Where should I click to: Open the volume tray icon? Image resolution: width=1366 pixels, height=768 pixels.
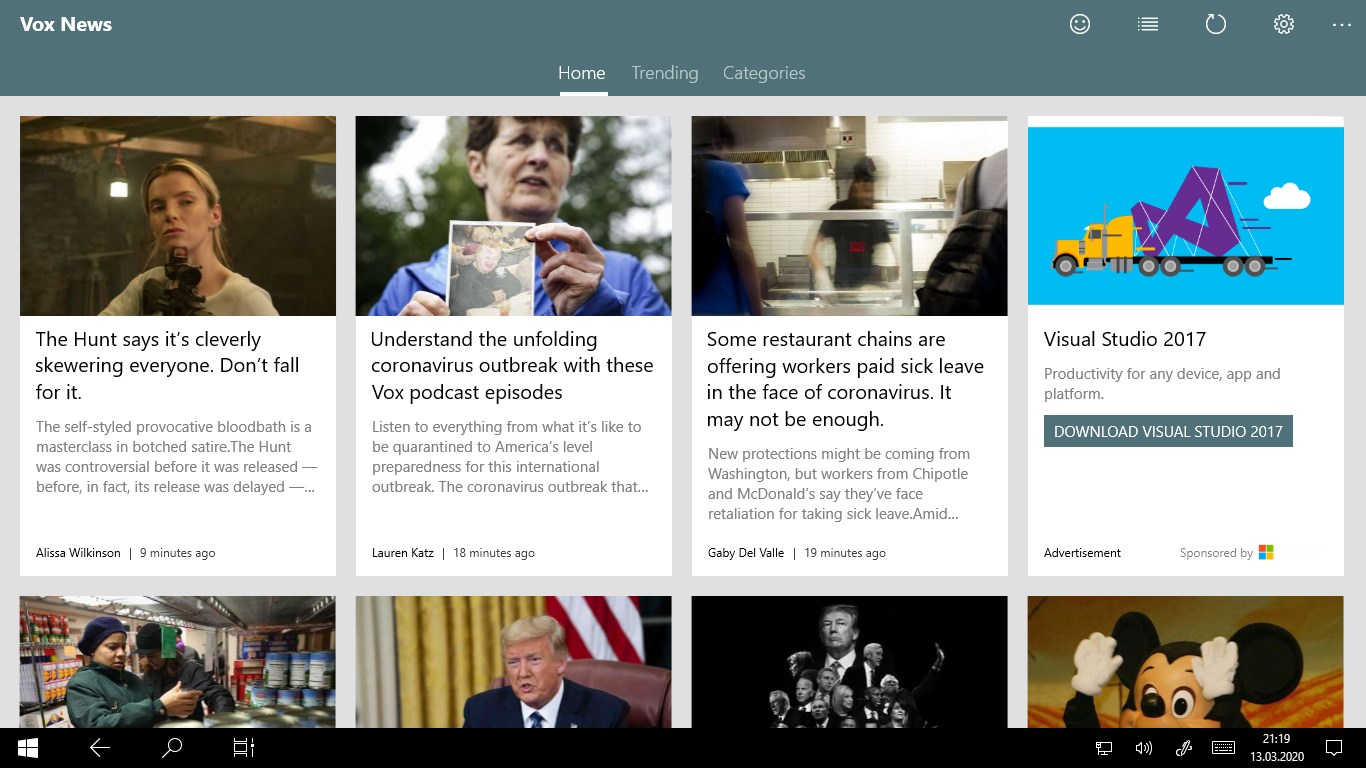pyautogui.click(x=1144, y=747)
